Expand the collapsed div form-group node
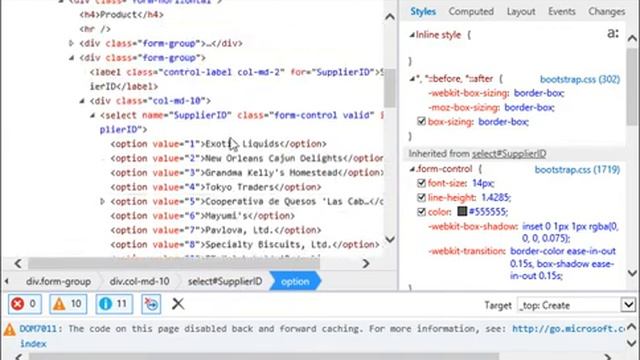This screenshot has width=640, height=360. pos(71,43)
